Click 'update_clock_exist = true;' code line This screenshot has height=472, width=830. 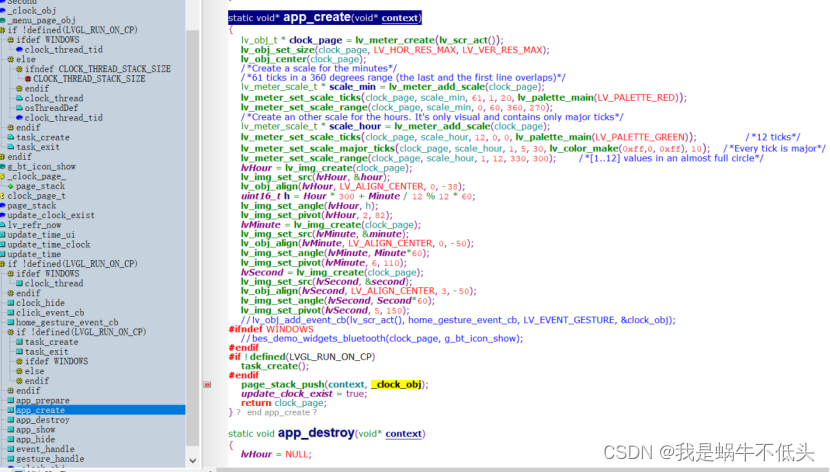pyautogui.click(x=304, y=394)
